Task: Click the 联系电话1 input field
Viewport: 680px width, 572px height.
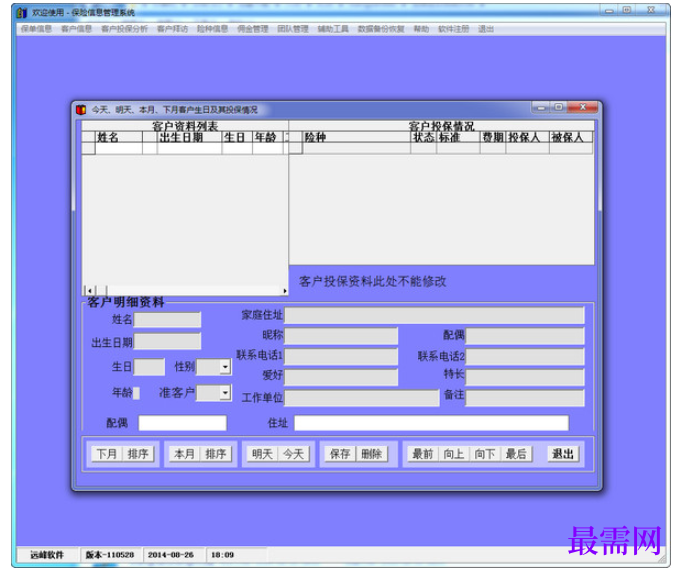Action: click(341, 356)
